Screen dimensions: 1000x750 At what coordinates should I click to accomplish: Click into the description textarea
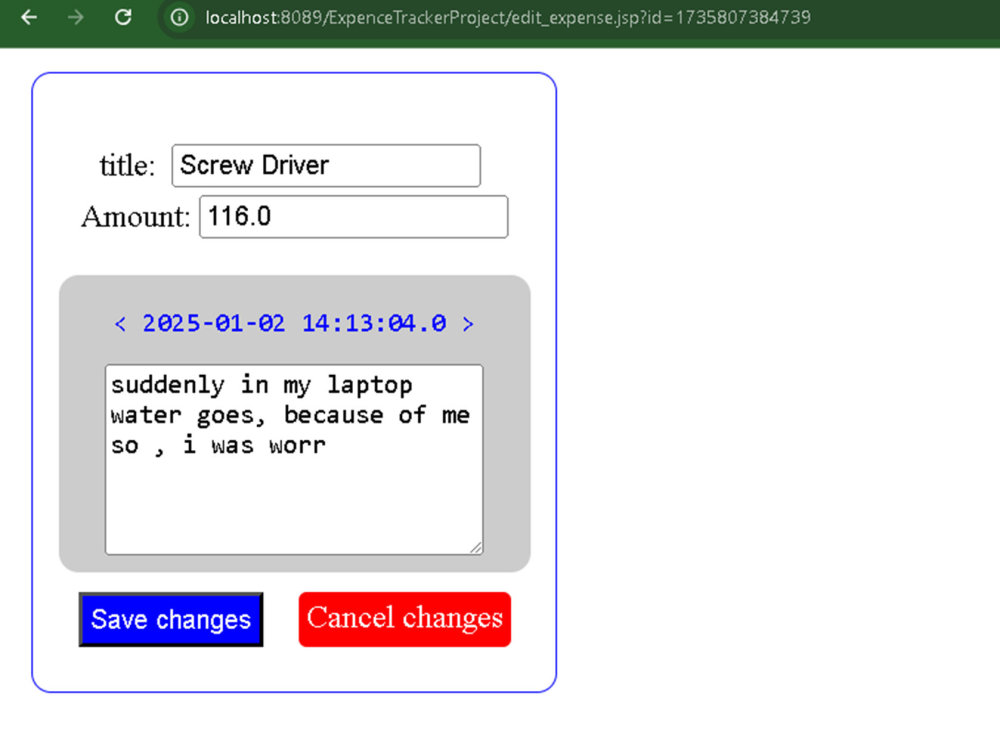[x=294, y=459]
